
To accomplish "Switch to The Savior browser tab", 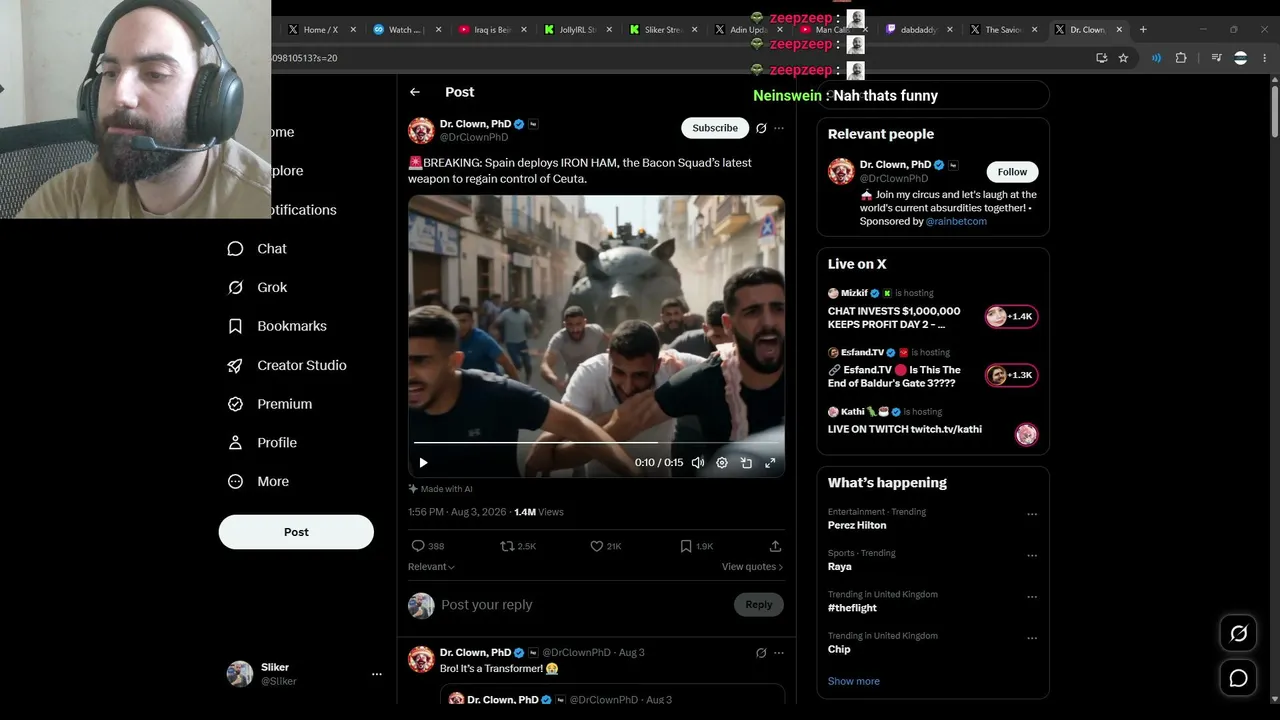I will coord(1003,30).
